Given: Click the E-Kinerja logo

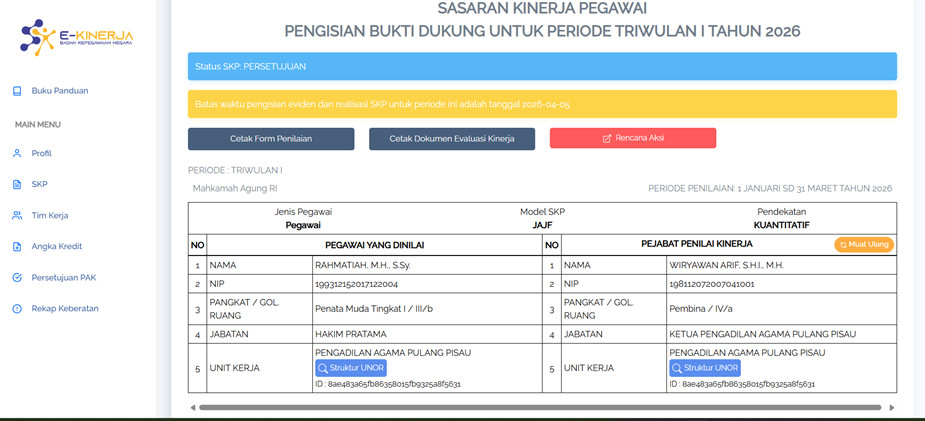Looking at the screenshot, I should click(x=76, y=37).
